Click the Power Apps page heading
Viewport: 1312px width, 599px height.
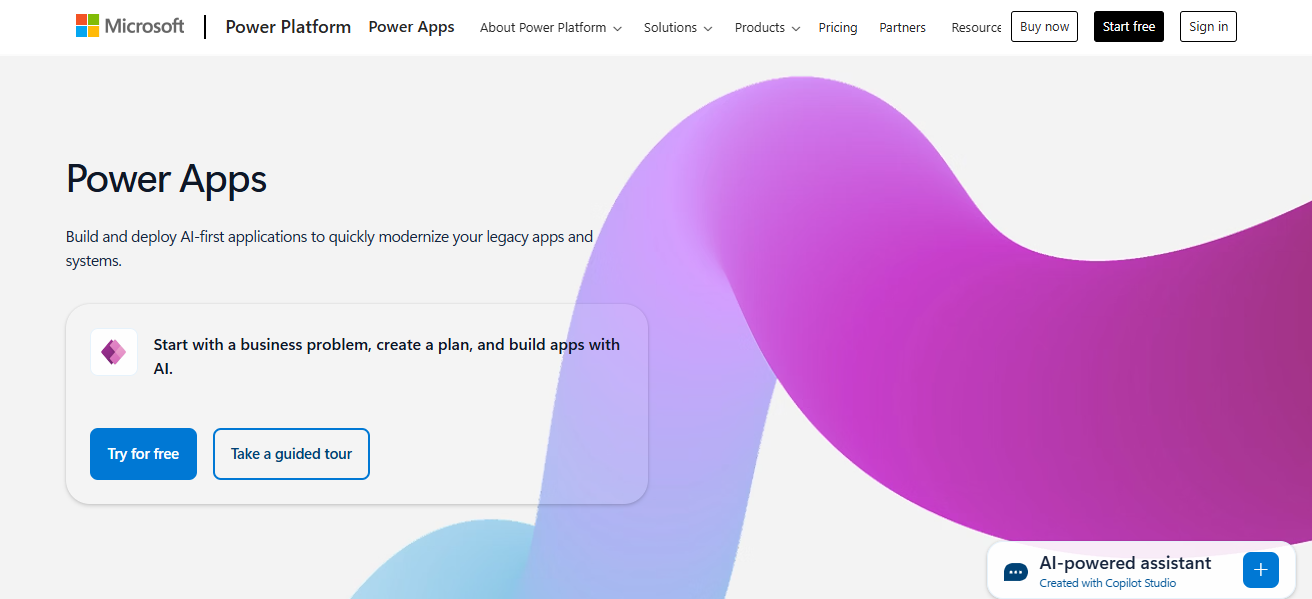[166, 179]
